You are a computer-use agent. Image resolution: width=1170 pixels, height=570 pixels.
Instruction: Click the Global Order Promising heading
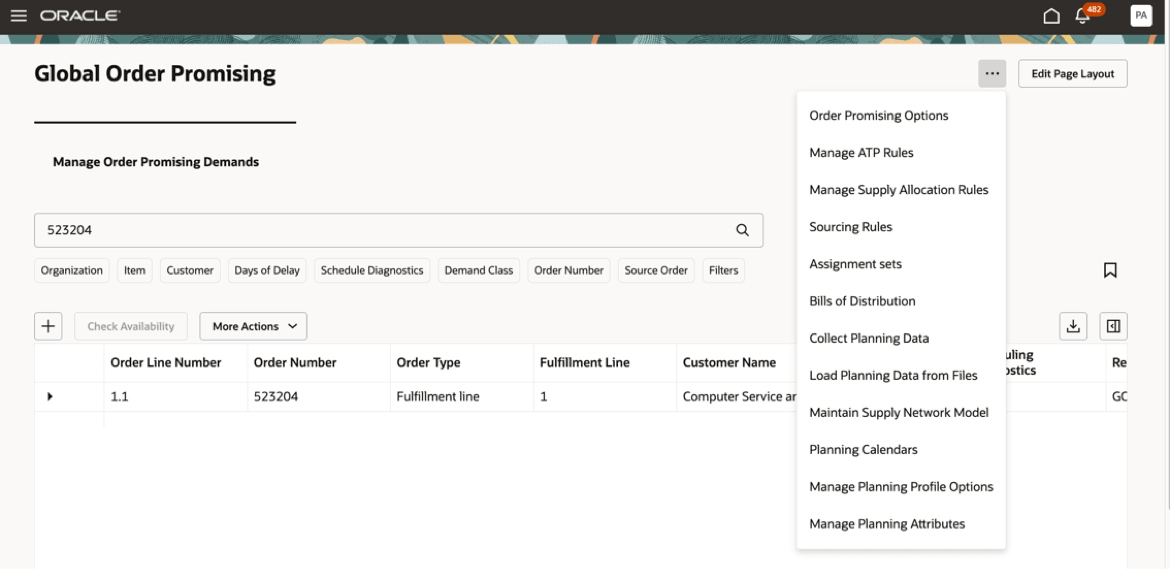click(155, 74)
